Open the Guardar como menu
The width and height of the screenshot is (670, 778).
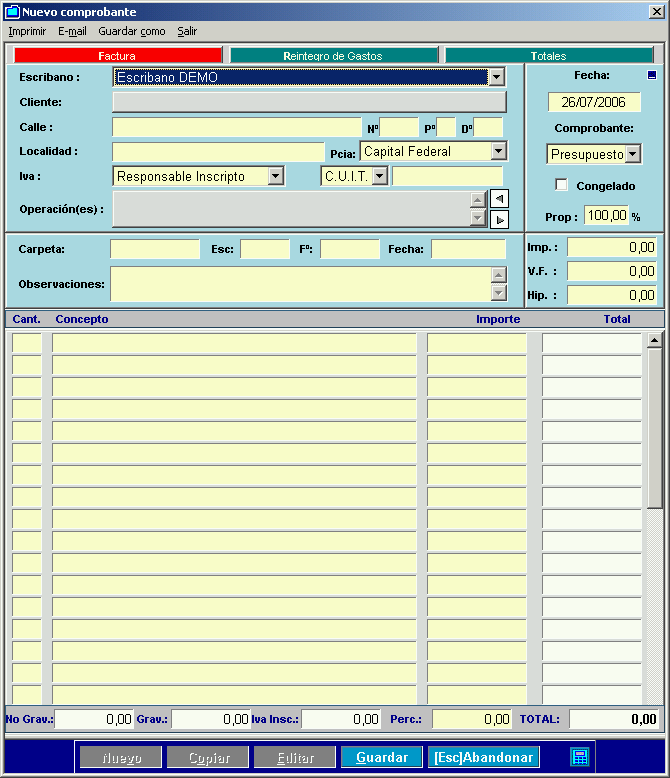click(132, 31)
